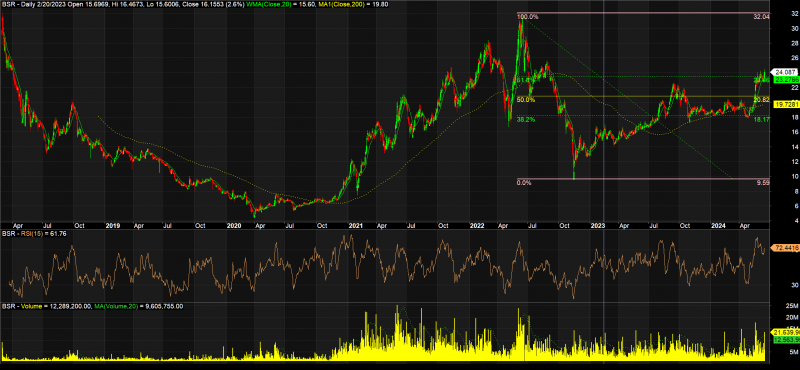The height and width of the screenshot is (370, 800).
Task: Click the 0.0% Fibonacci level label
Action: tap(524, 182)
